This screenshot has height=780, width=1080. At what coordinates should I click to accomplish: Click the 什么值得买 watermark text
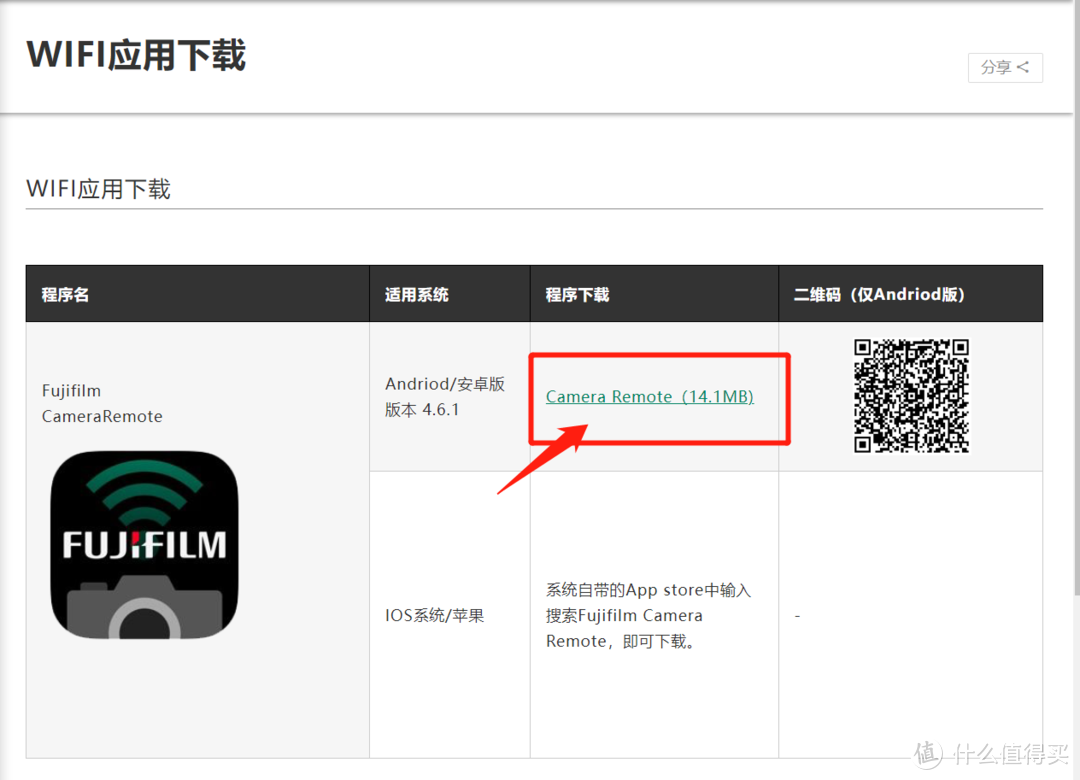1007,755
